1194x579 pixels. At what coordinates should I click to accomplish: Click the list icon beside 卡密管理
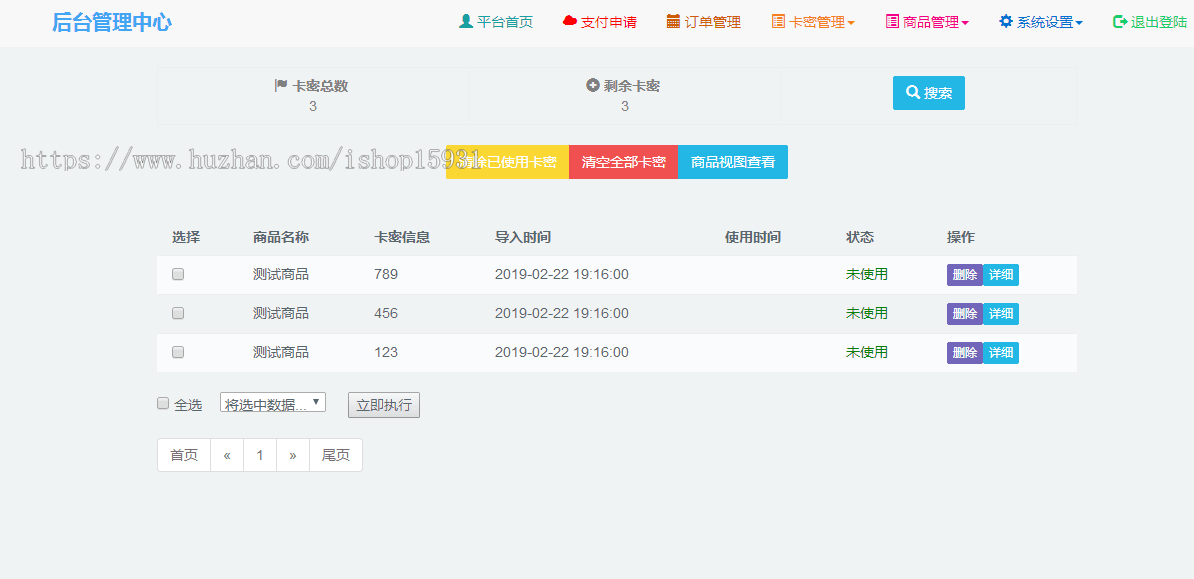778,21
